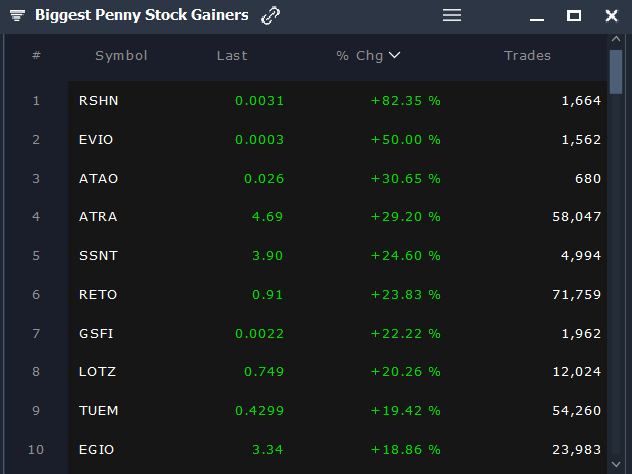Click the # rank column header
The width and height of the screenshot is (632, 474).
click(x=36, y=55)
